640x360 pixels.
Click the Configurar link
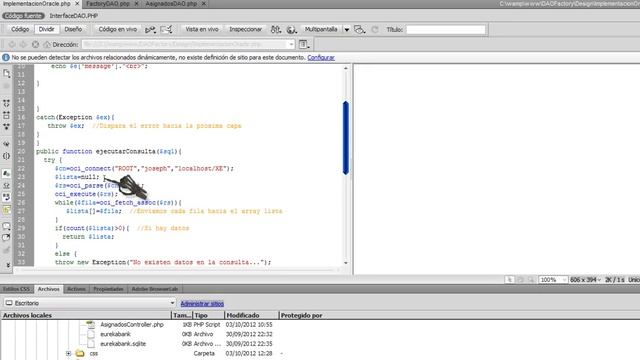[321, 58]
